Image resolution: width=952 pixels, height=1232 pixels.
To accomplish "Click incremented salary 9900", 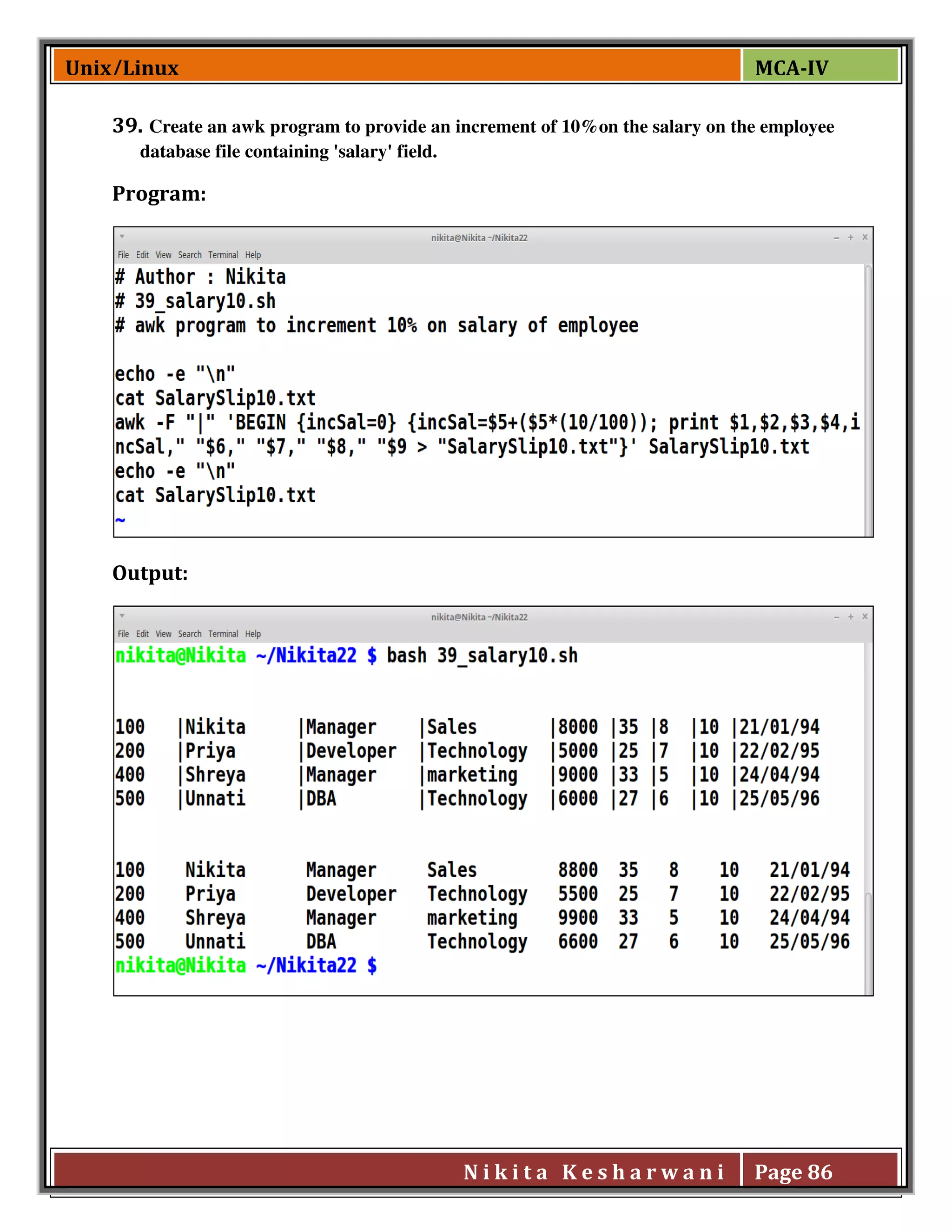I will coord(577,918).
